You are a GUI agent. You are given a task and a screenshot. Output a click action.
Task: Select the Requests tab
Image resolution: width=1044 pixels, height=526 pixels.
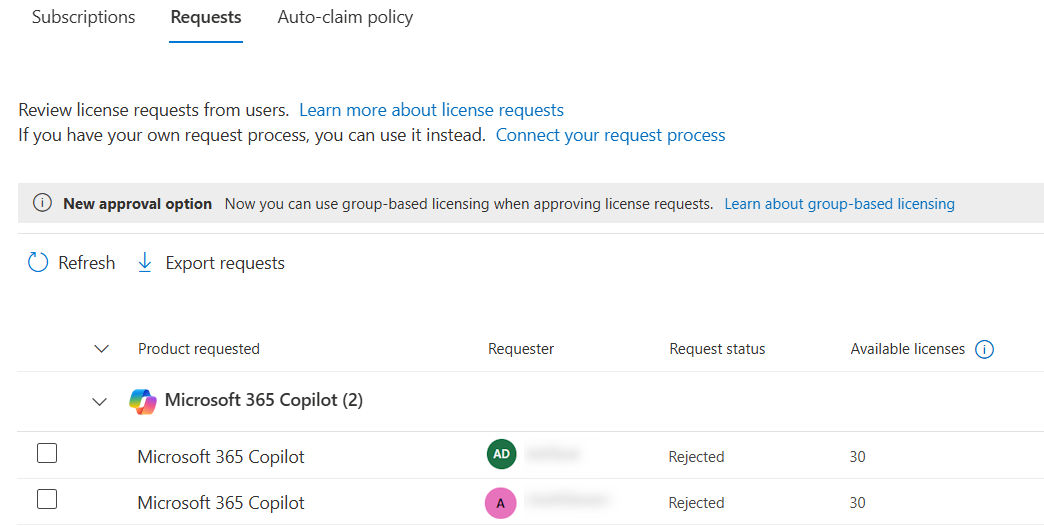206,17
